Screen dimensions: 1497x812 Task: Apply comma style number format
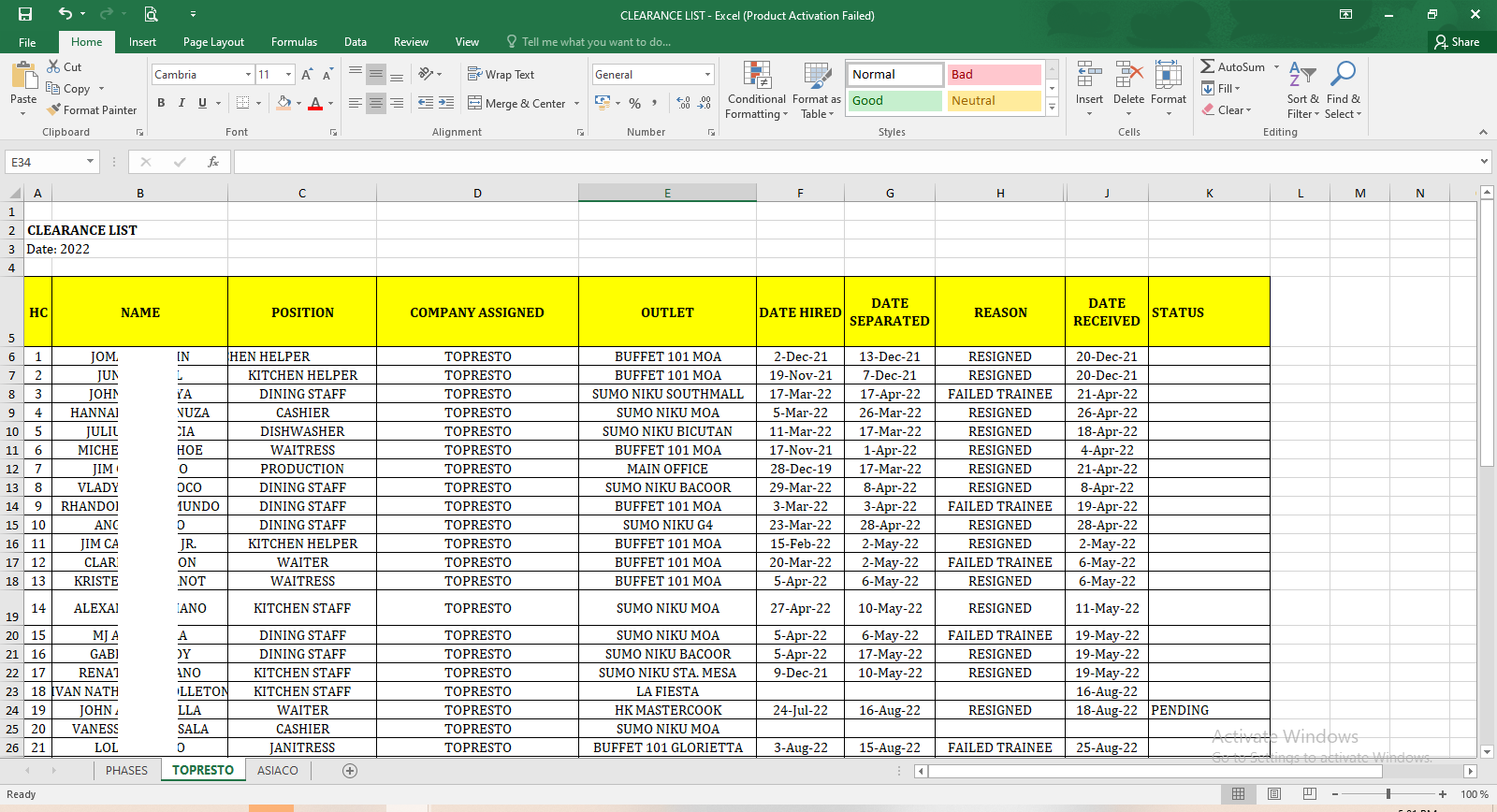pyautogui.click(x=655, y=103)
